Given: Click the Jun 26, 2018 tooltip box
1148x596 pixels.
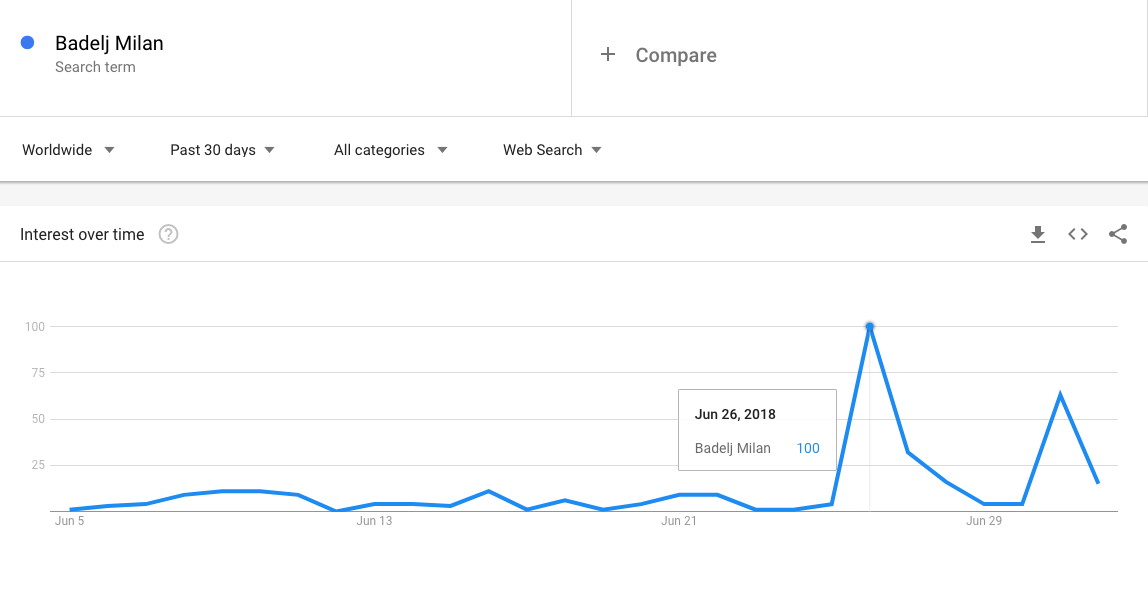Looking at the screenshot, I should (x=757, y=430).
